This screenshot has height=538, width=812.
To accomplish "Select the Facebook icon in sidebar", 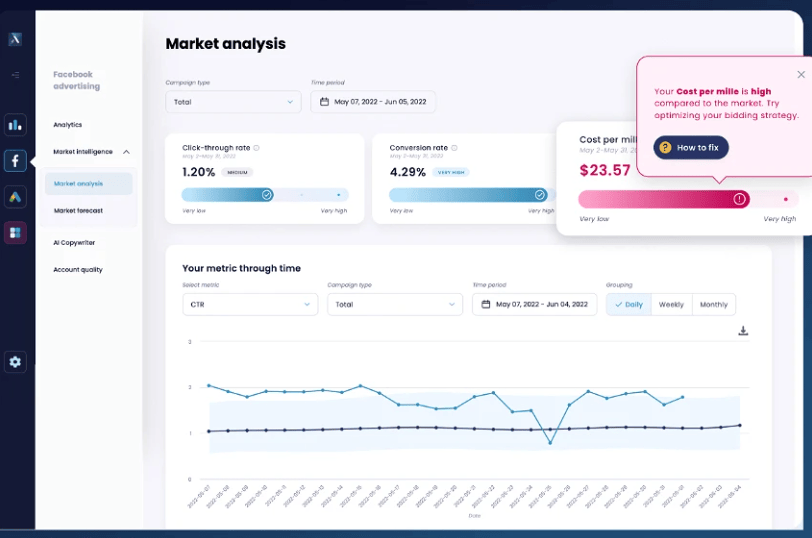I will click(15, 161).
